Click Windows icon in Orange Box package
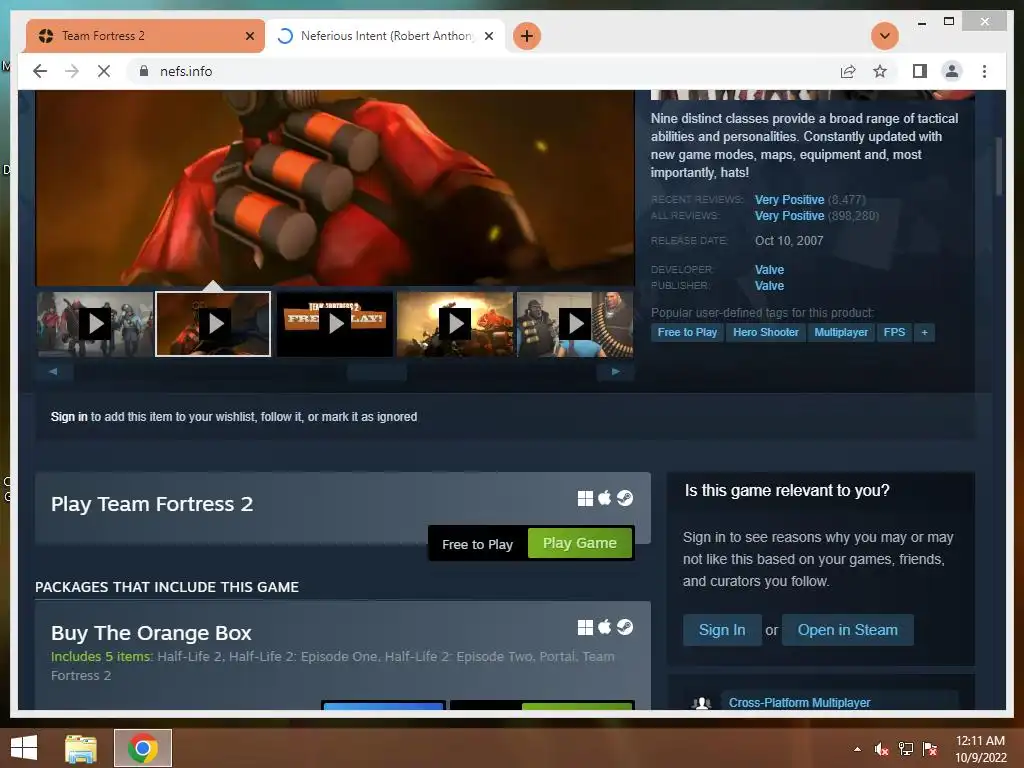Viewport: 1024px width, 768px height. pos(585,628)
